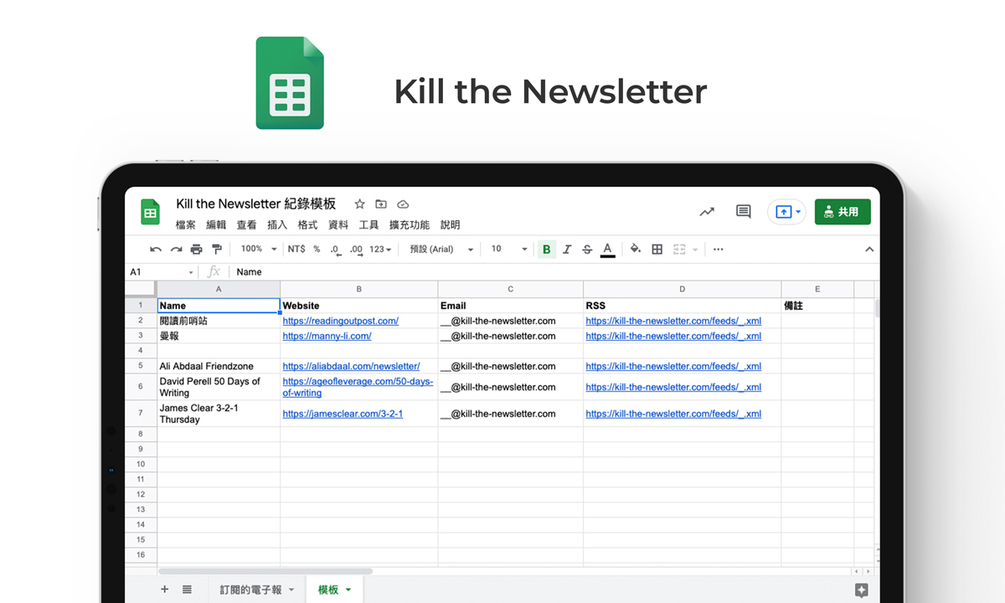Print the spreadsheet
Viewport: 1005px width, 603px height.
pyautogui.click(x=196, y=249)
